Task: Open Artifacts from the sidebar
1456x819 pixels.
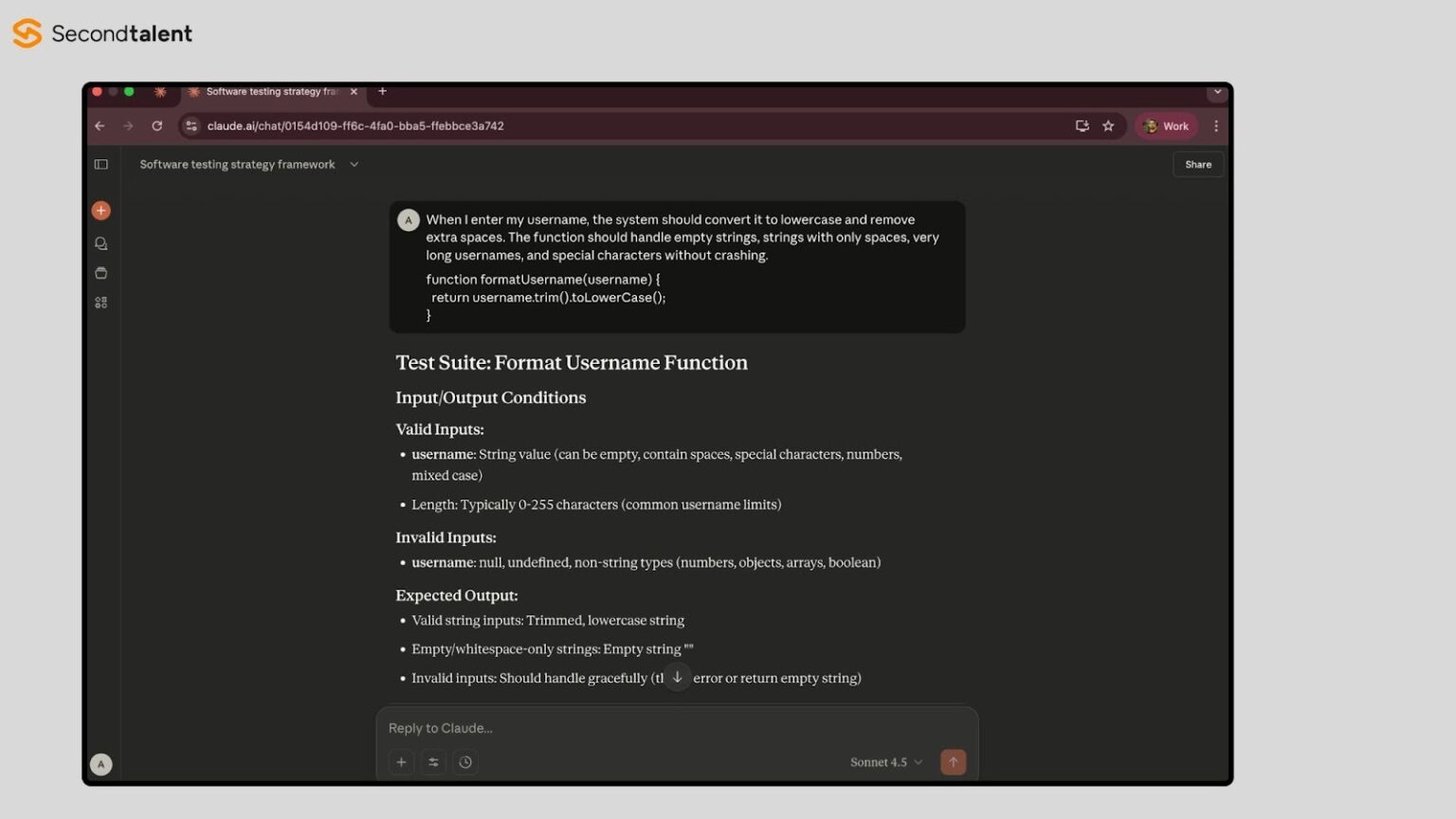Action: [101, 302]
